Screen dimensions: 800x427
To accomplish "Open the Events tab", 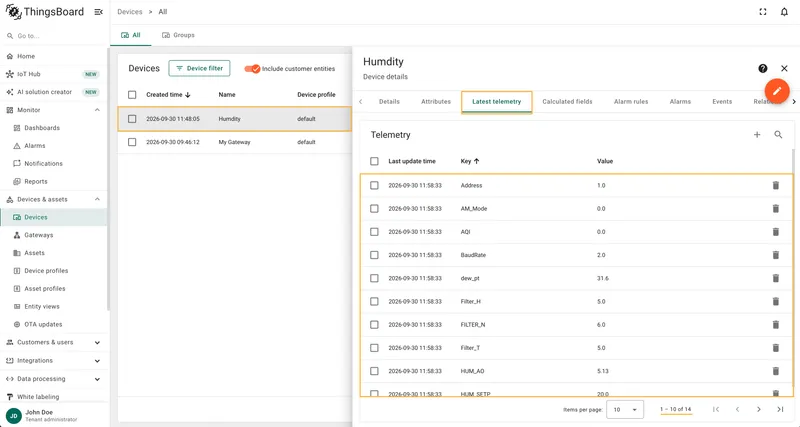I will tap(722, 102).
